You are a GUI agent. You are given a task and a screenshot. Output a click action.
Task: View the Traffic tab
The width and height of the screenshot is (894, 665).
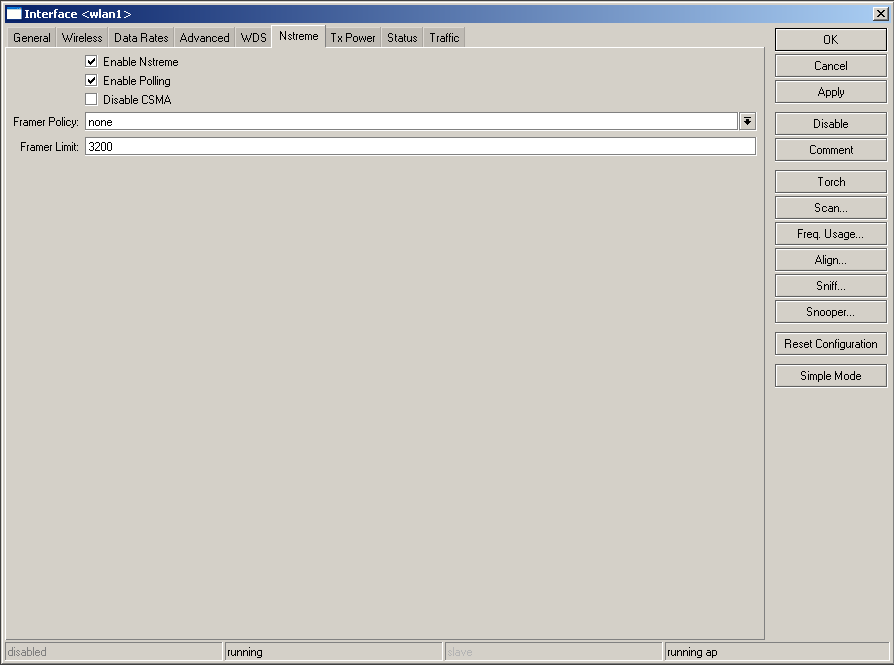[x=444, y=38]
